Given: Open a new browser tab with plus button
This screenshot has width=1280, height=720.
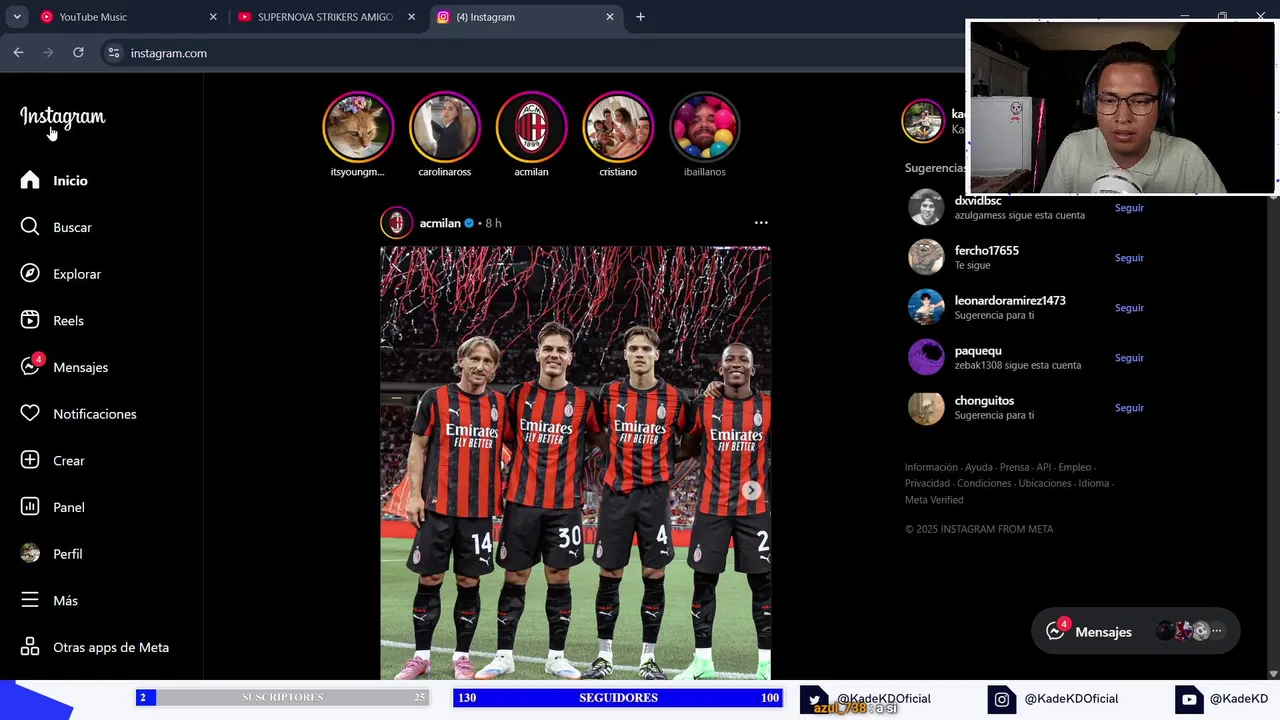Looking at the screenshot, I should (x=640, y=17).
